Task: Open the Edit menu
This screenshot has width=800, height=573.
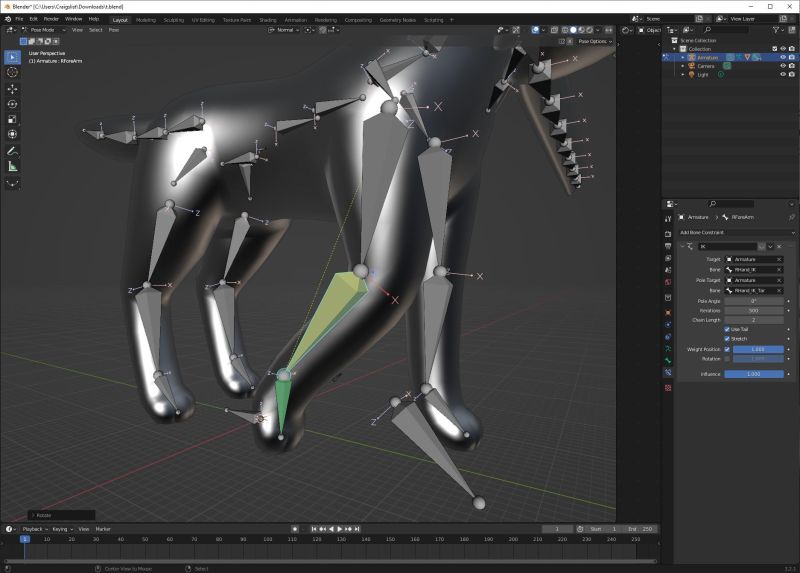Action: pos(34,19)
